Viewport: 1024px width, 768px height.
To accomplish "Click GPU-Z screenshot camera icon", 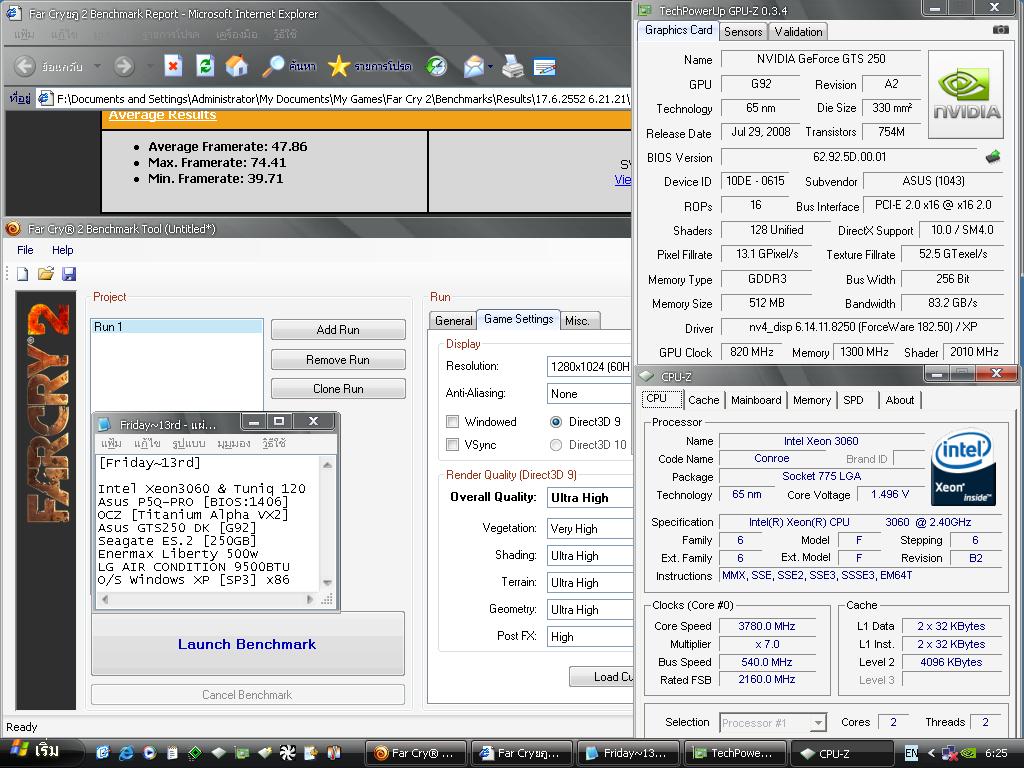I will coord(1000,30).
